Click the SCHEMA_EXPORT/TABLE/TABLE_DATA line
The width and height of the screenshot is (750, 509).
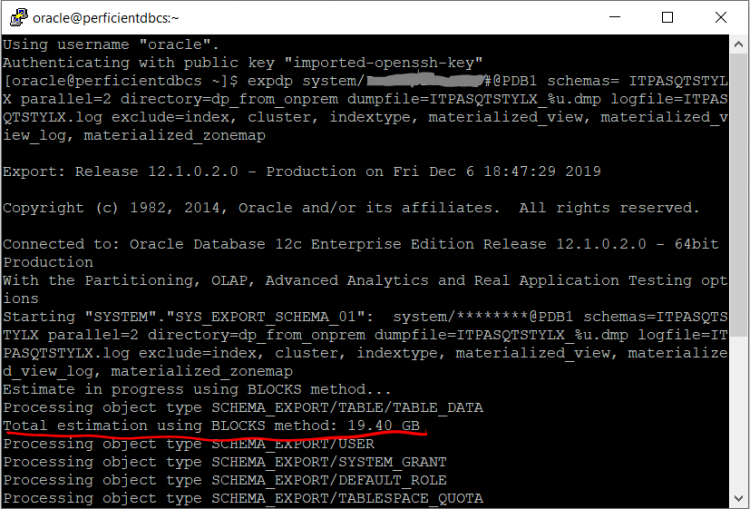click(243, 407)
